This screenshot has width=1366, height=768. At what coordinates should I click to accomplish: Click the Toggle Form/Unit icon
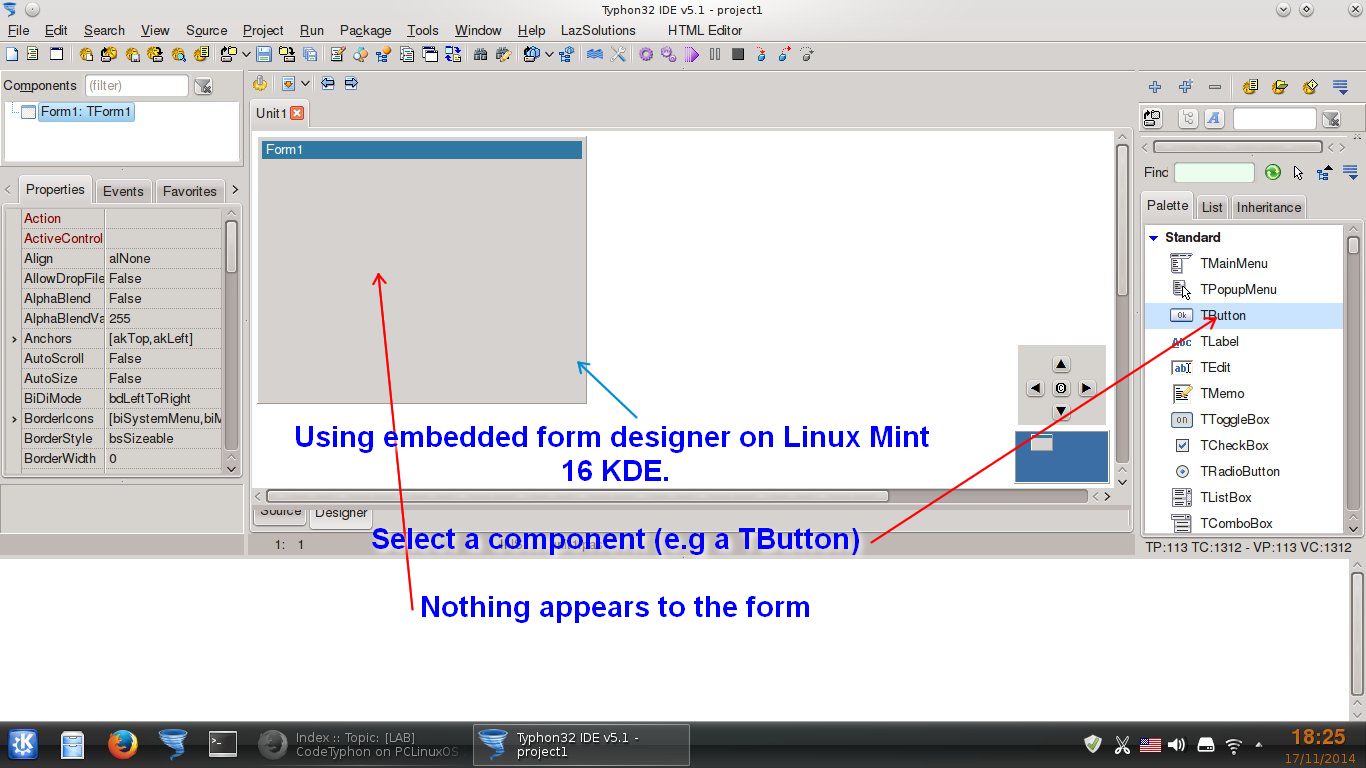point(453,54)
